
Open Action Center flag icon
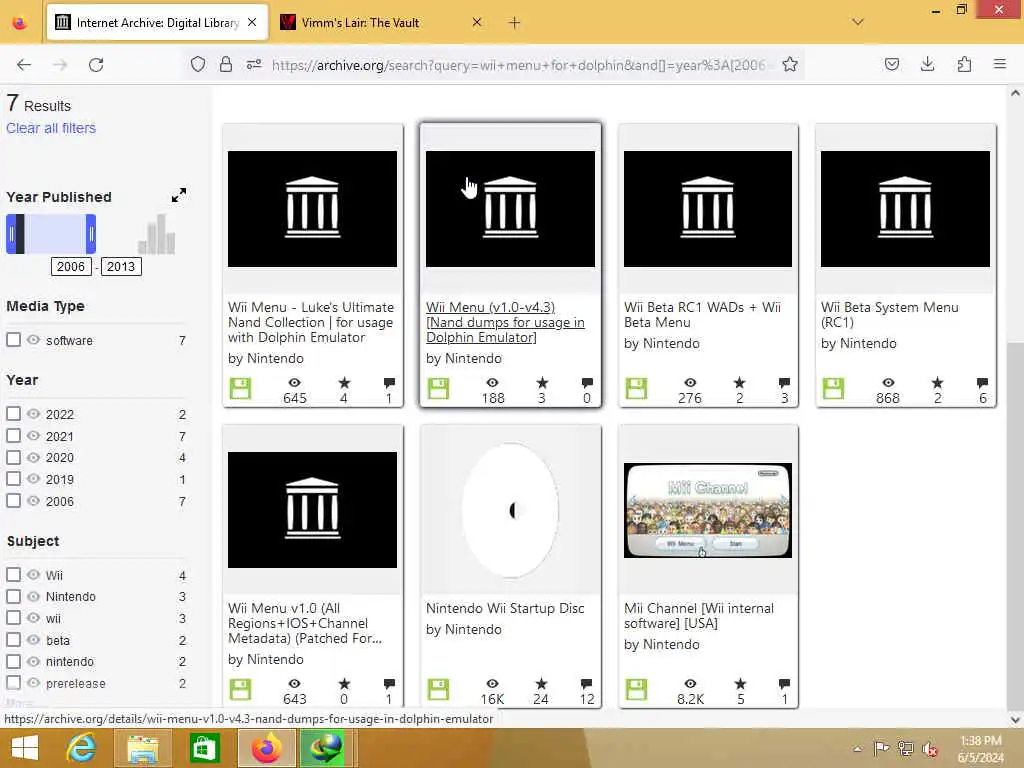[881, 748]
